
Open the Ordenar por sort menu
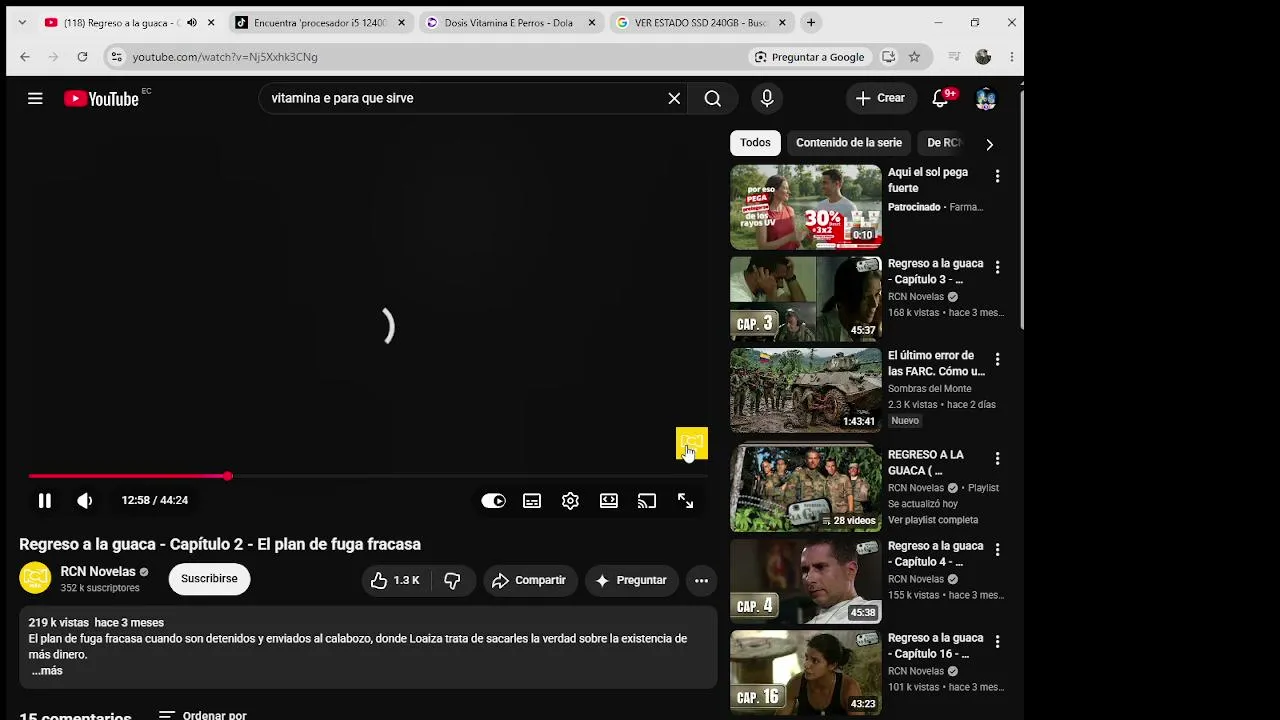tap(202, 716)
